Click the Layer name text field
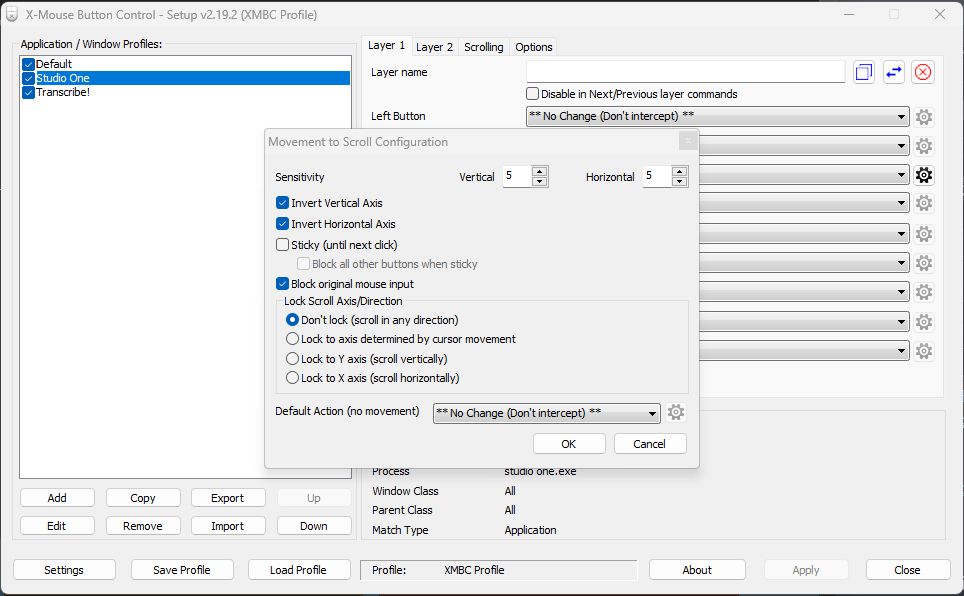Image resolution: width=964 pixels, height=596 pixels. [x=685, y=72]
